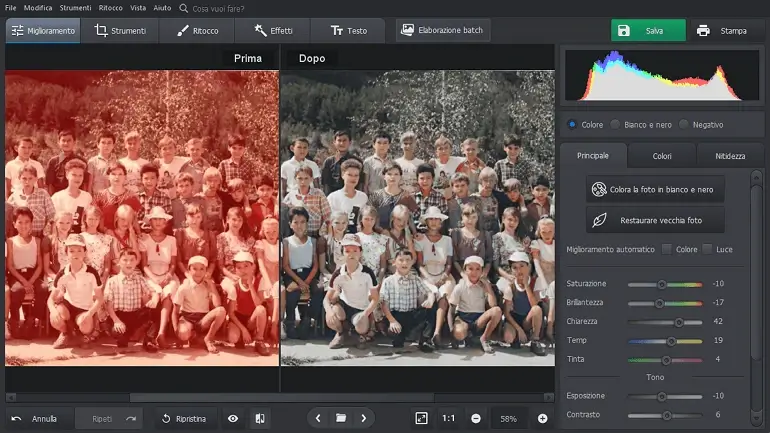
Task: Go to the next photo arrow
Action: tap(363, 418)
